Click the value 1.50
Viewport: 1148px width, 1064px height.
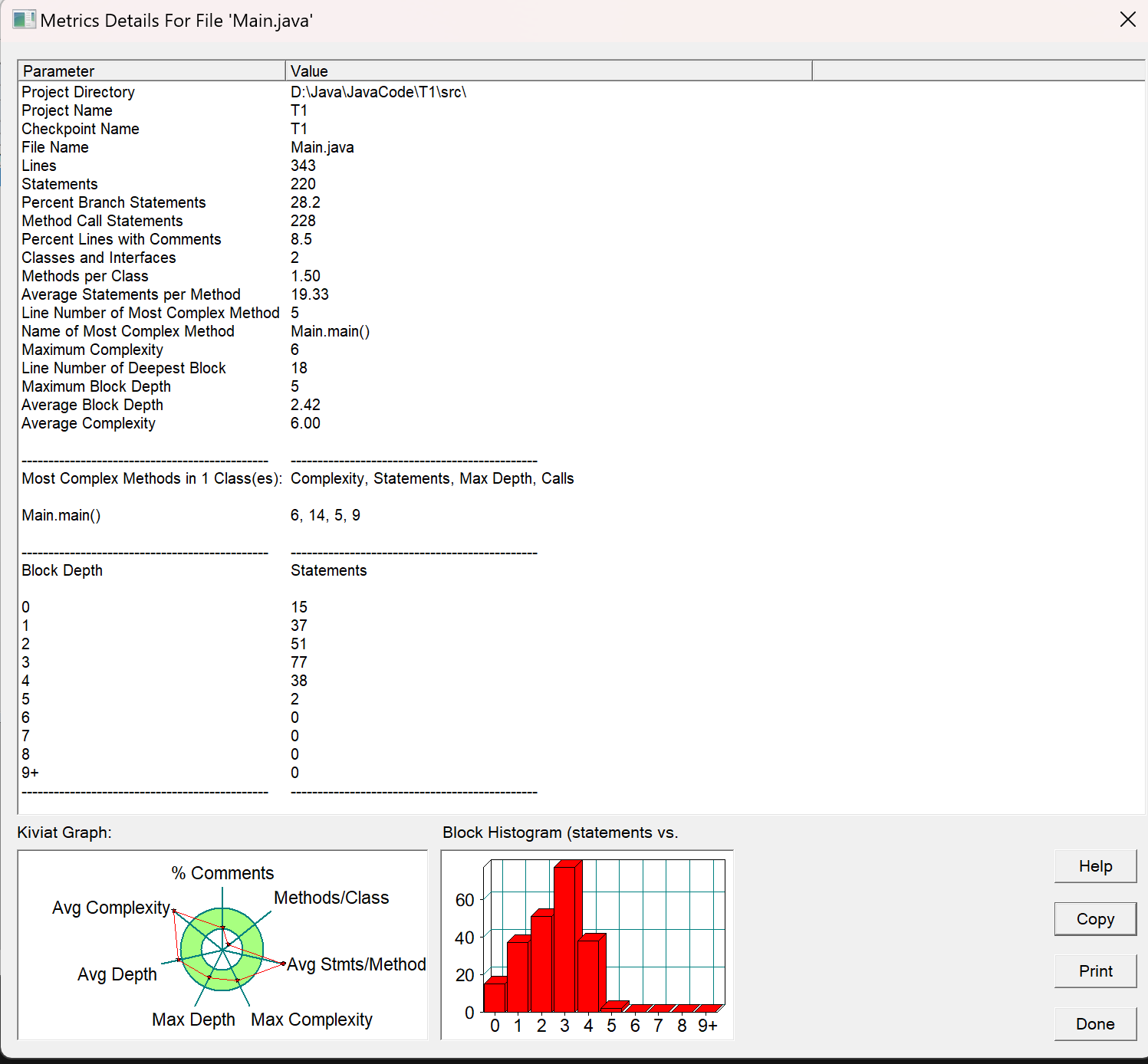coord(305,276)
